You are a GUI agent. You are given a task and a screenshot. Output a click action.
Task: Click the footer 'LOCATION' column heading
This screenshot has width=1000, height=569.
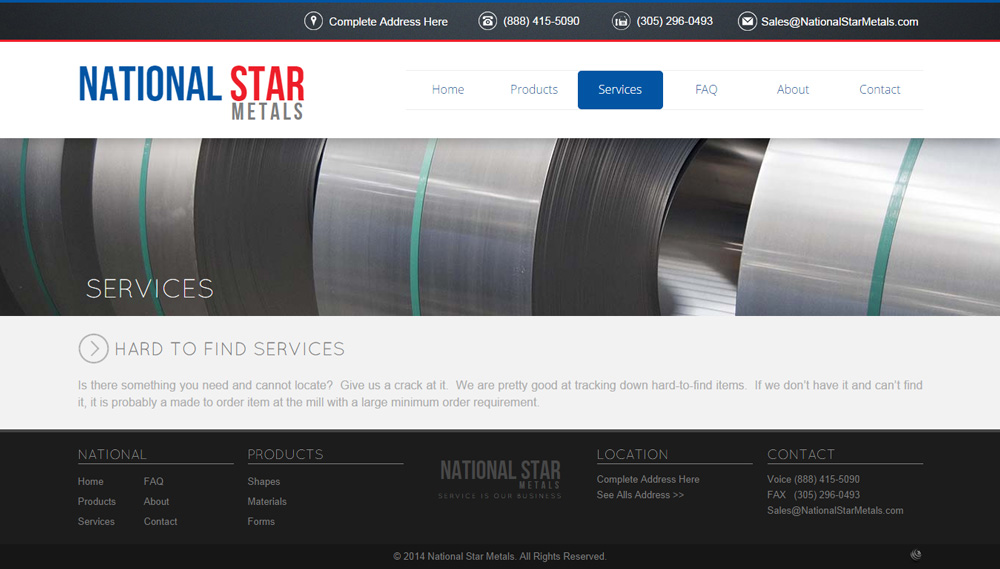pyautogui.click(x=632, y=454)
